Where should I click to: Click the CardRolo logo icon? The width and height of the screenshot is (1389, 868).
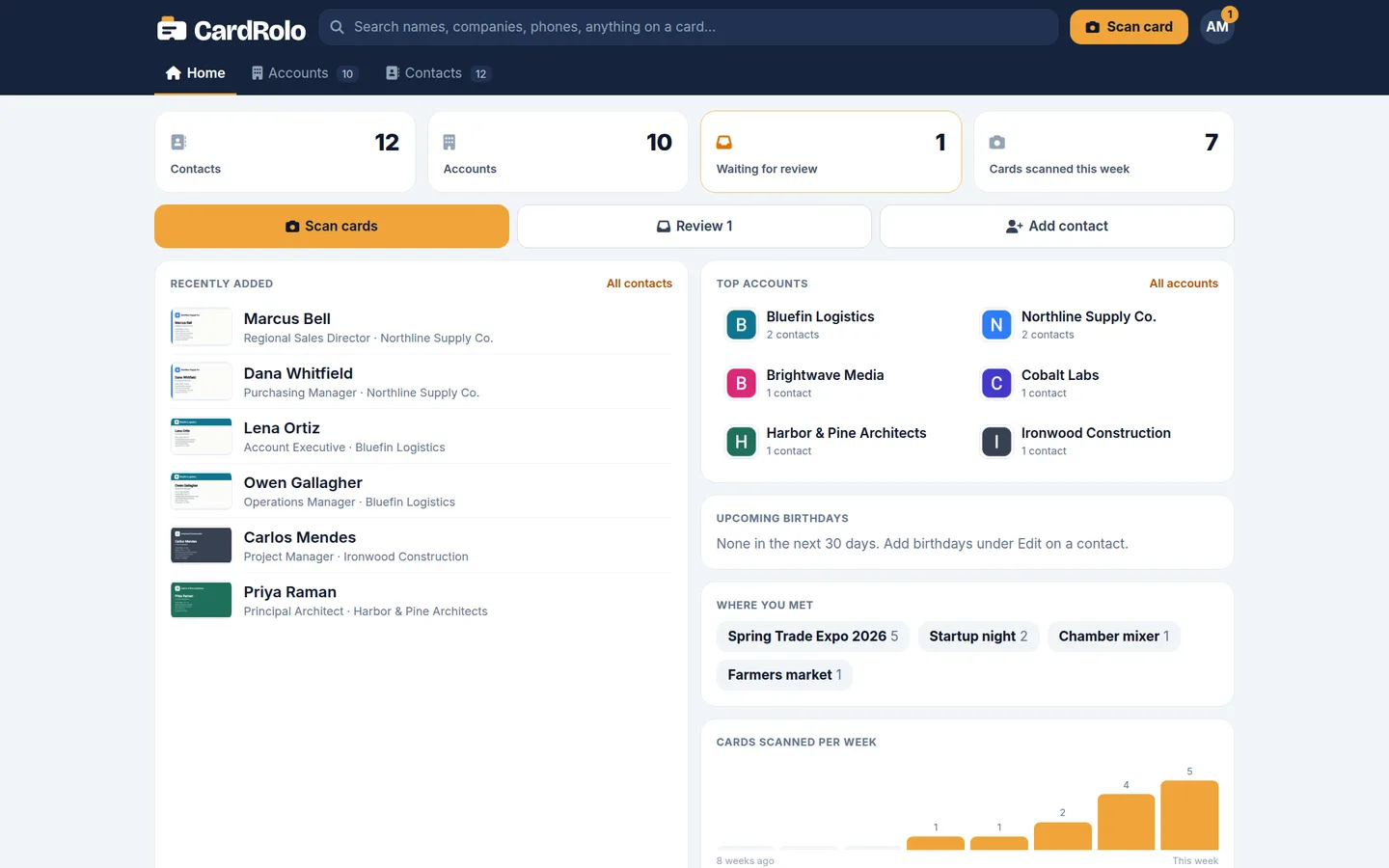(x=172, y=29)
